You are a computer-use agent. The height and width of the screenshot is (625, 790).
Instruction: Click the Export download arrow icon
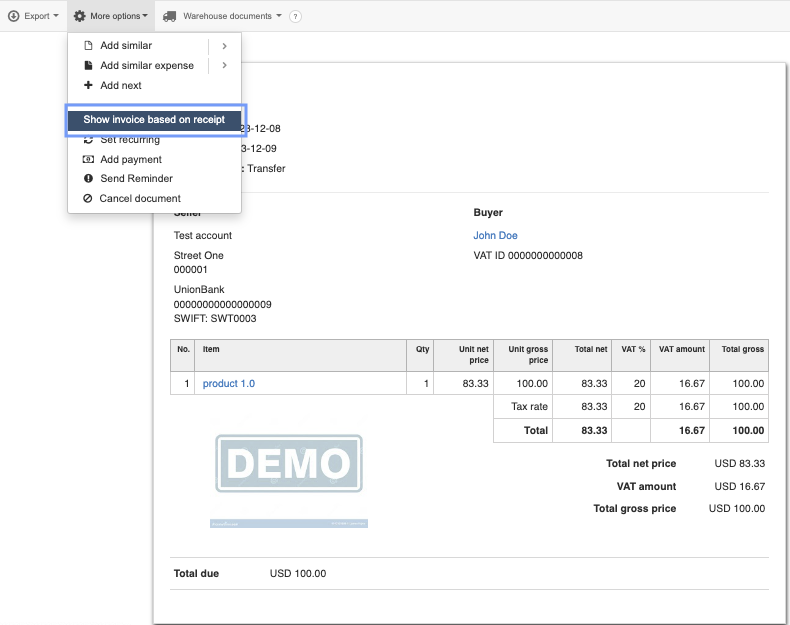tap(14, 16)
